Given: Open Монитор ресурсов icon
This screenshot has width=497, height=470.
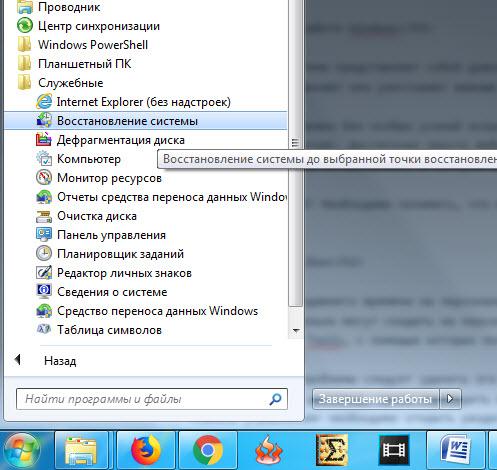Looking at the screenshot, I should click(44, 178).
